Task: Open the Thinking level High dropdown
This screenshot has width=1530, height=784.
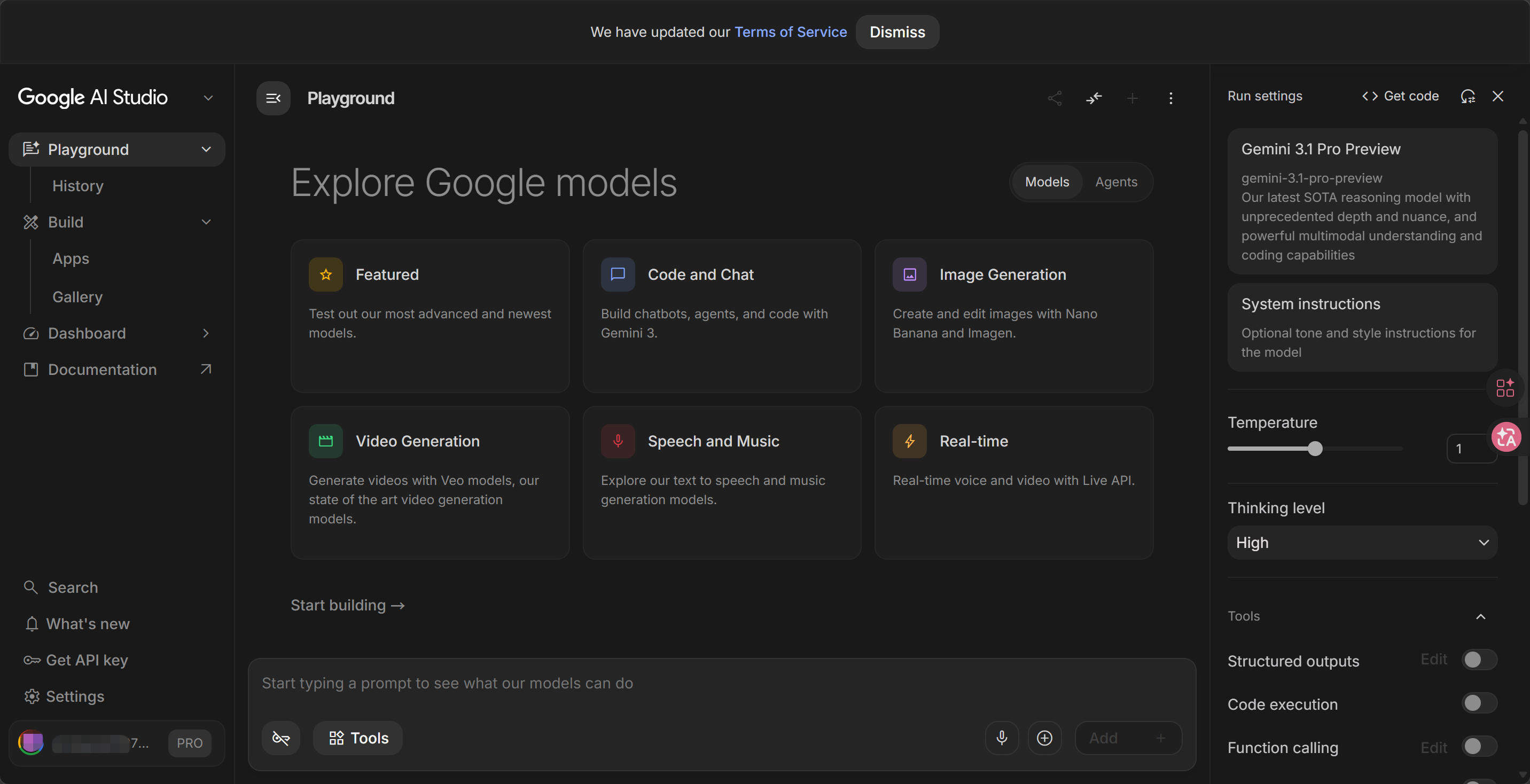Action: point(1362,543)
